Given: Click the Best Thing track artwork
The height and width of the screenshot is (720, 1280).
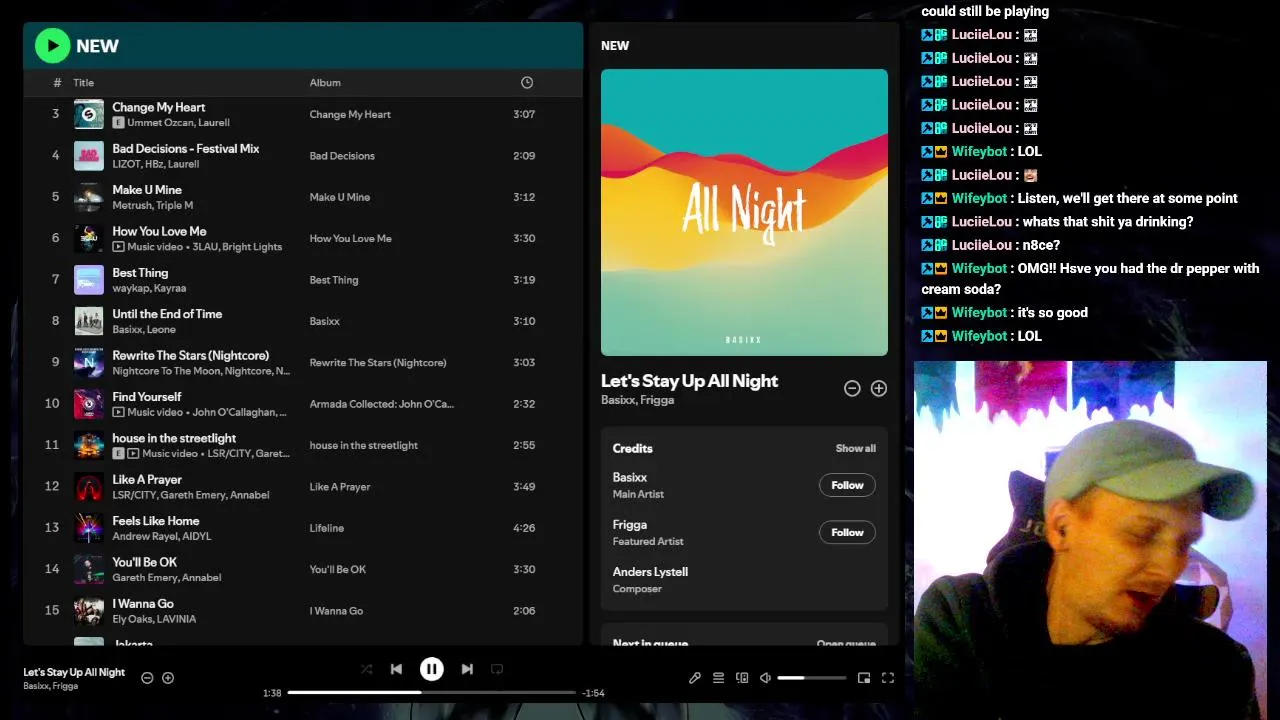Looking at the screenshot, I should tap(89, 280).
